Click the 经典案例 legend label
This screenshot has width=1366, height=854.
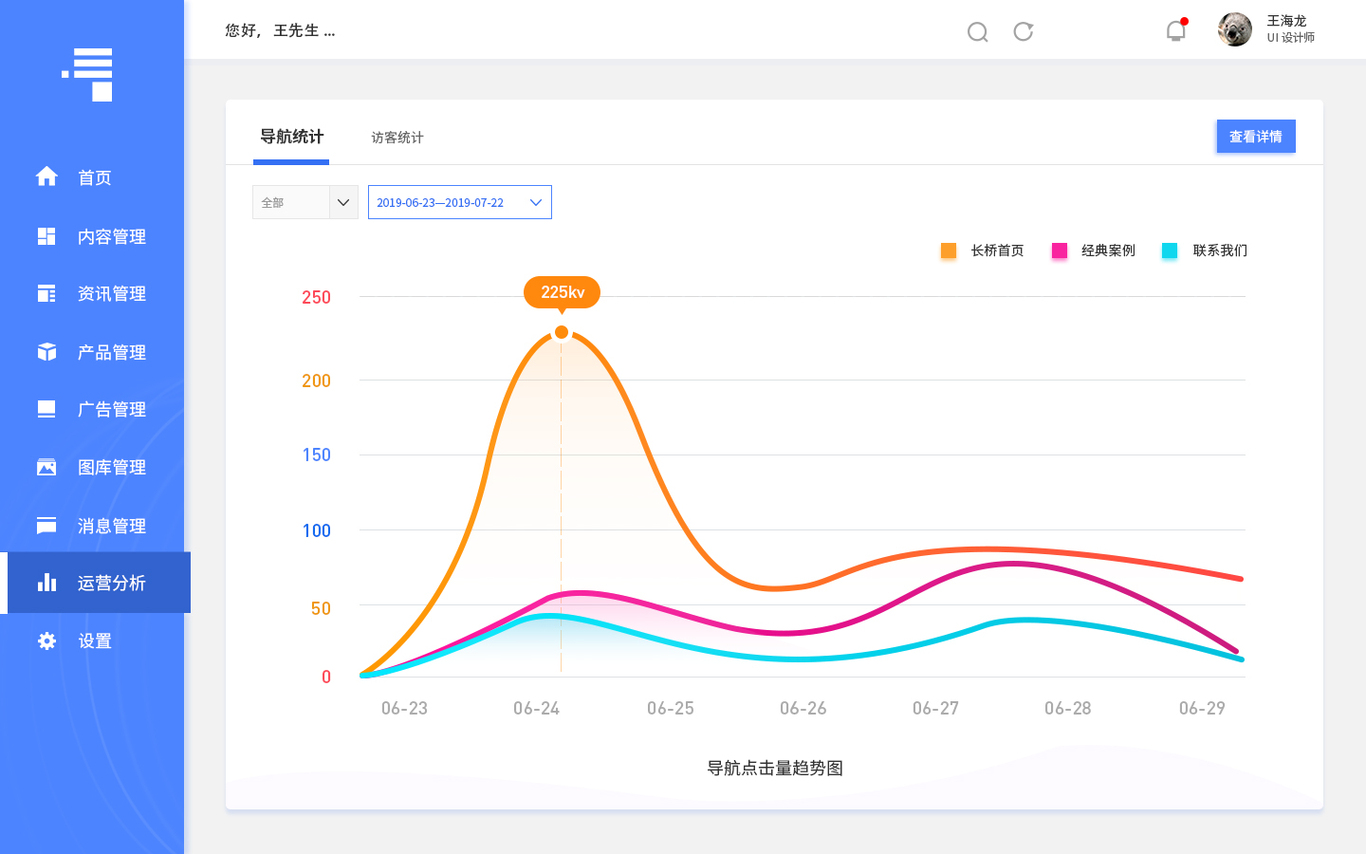[x=1108, y=251]
